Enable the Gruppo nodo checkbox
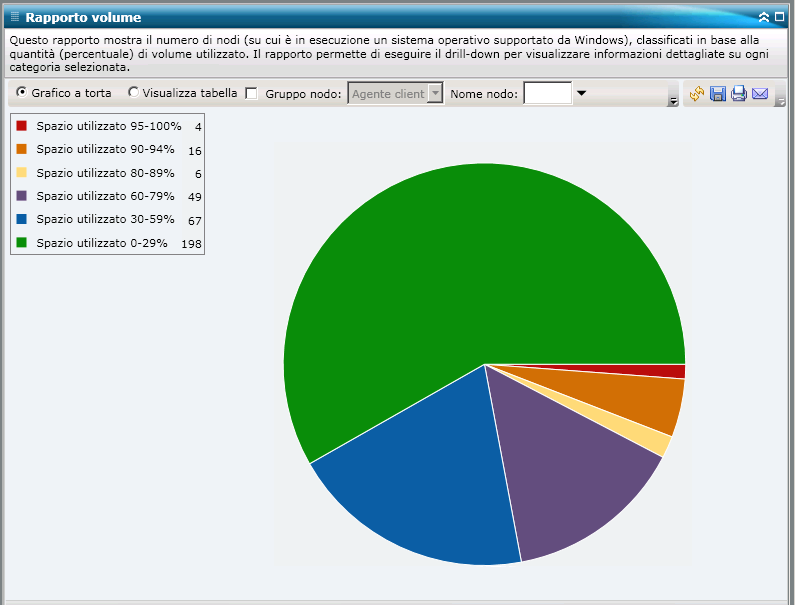The image size is (796, 605). pos(251,93)
